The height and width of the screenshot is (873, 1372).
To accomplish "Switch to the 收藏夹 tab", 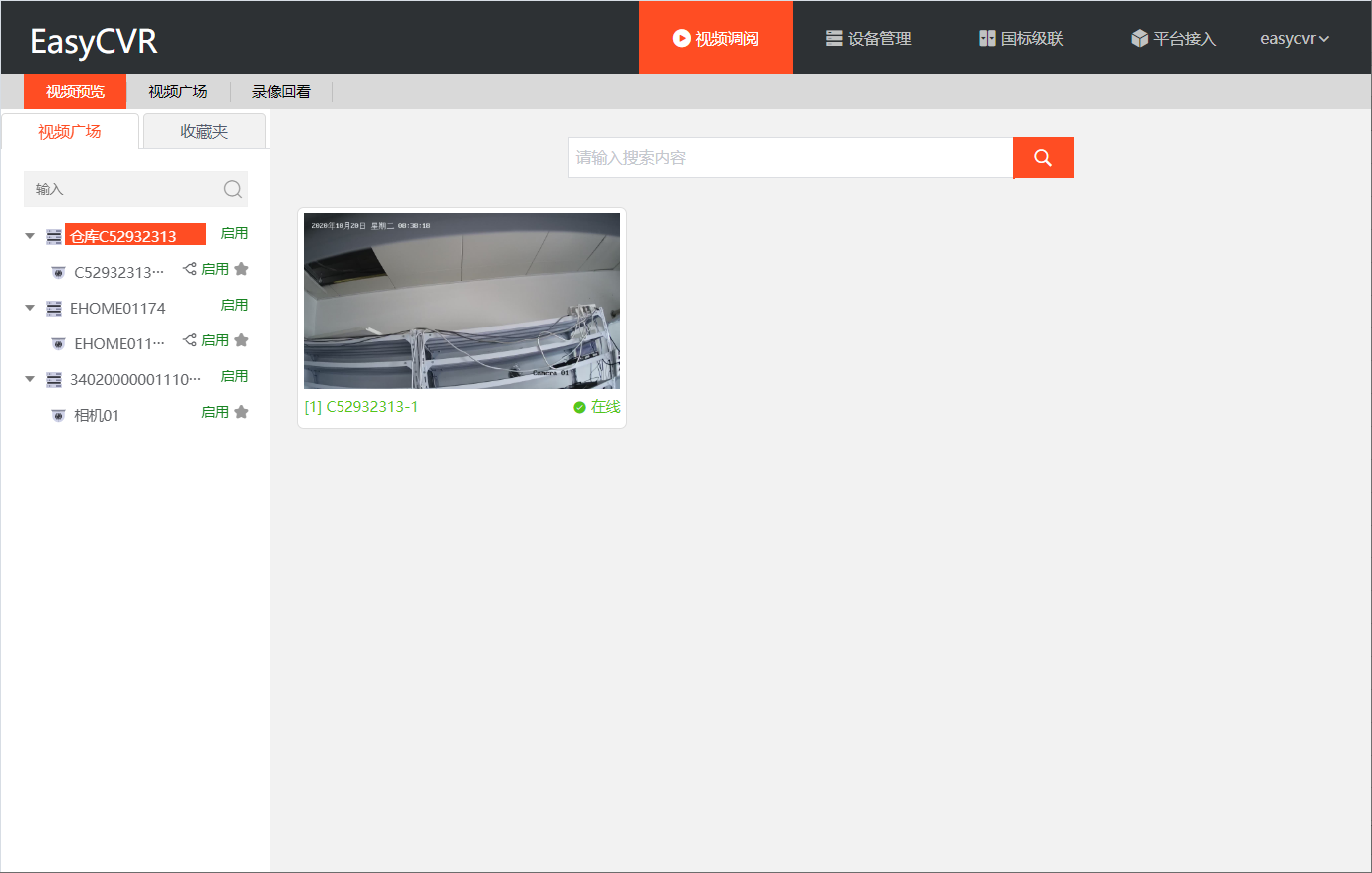I will pos(203,130).
